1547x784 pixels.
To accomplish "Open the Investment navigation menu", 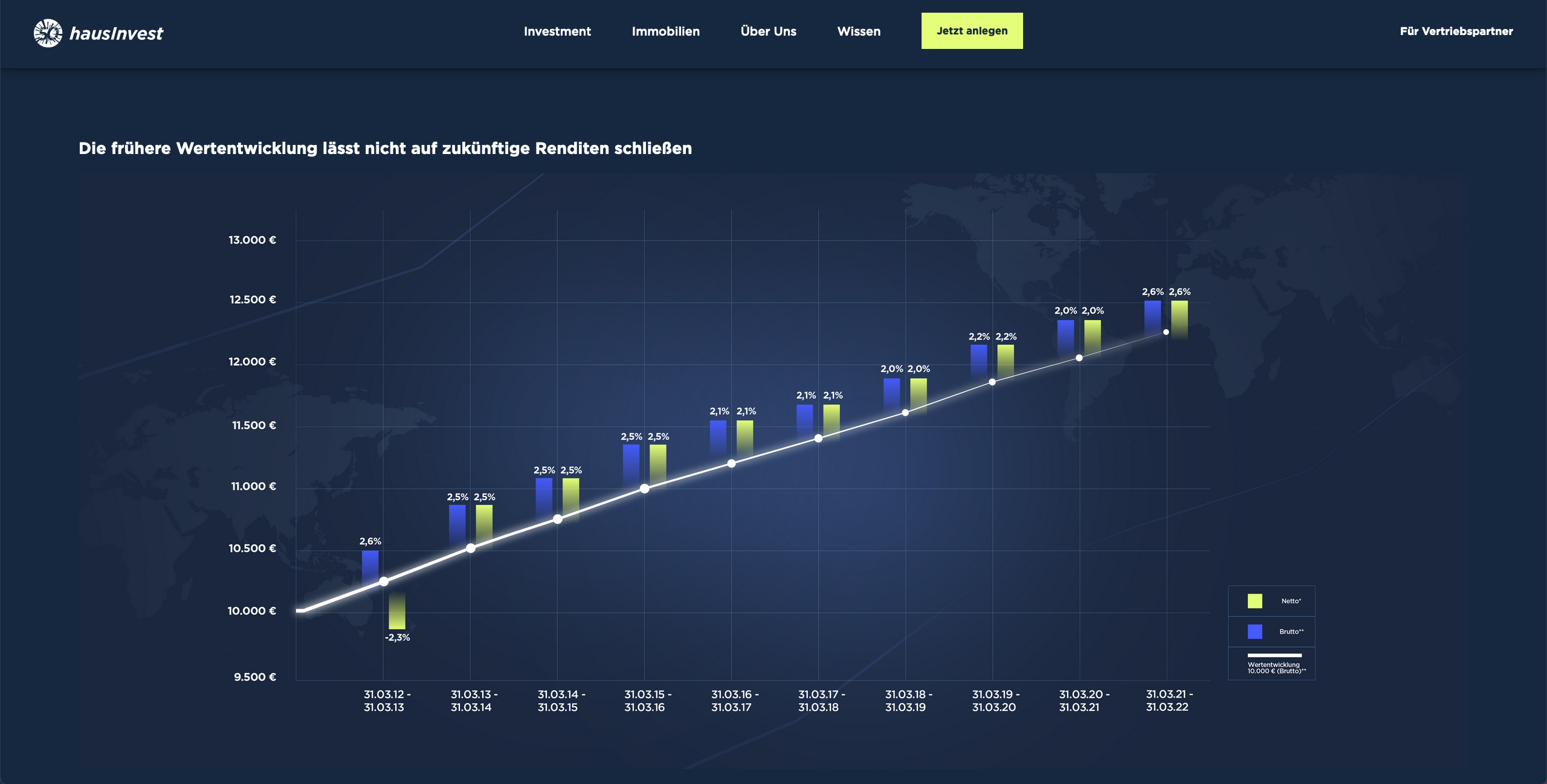I will coord(557,31).
